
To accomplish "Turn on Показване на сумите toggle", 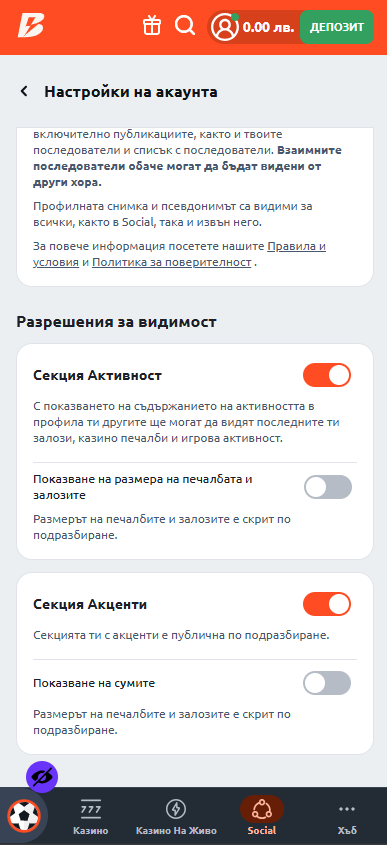I will point(327,683).
